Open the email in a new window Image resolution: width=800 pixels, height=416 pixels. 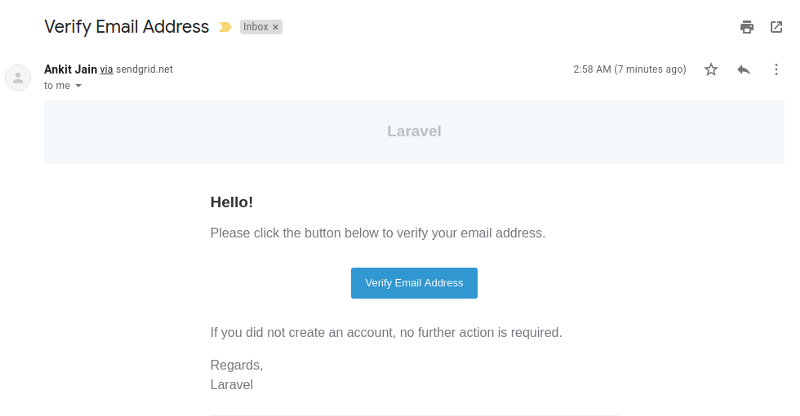776,27
